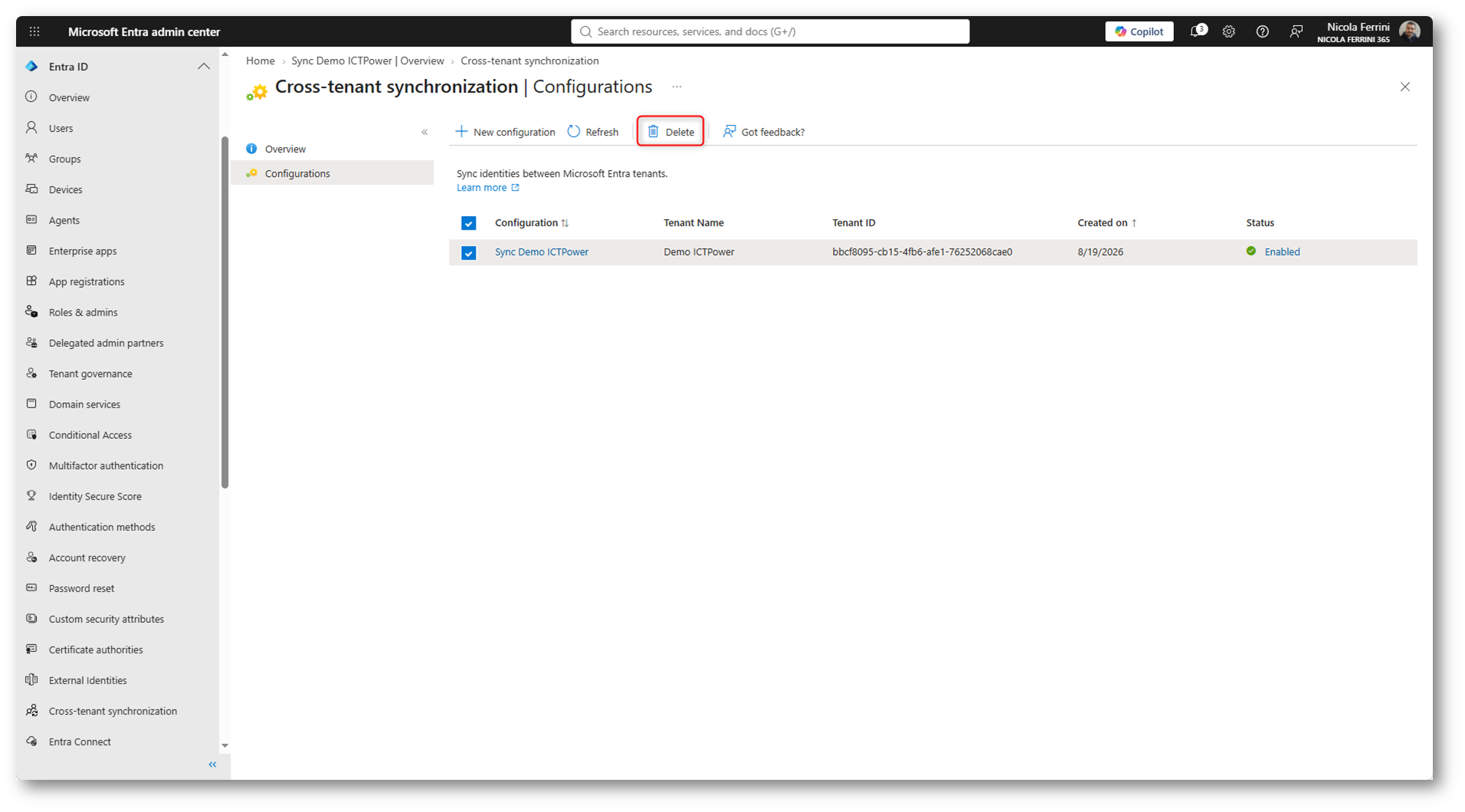This screenshot has height=812, width=1465.
Task: Click the Identity Secure Score trophy icon
Action: (x=31, y=496)
